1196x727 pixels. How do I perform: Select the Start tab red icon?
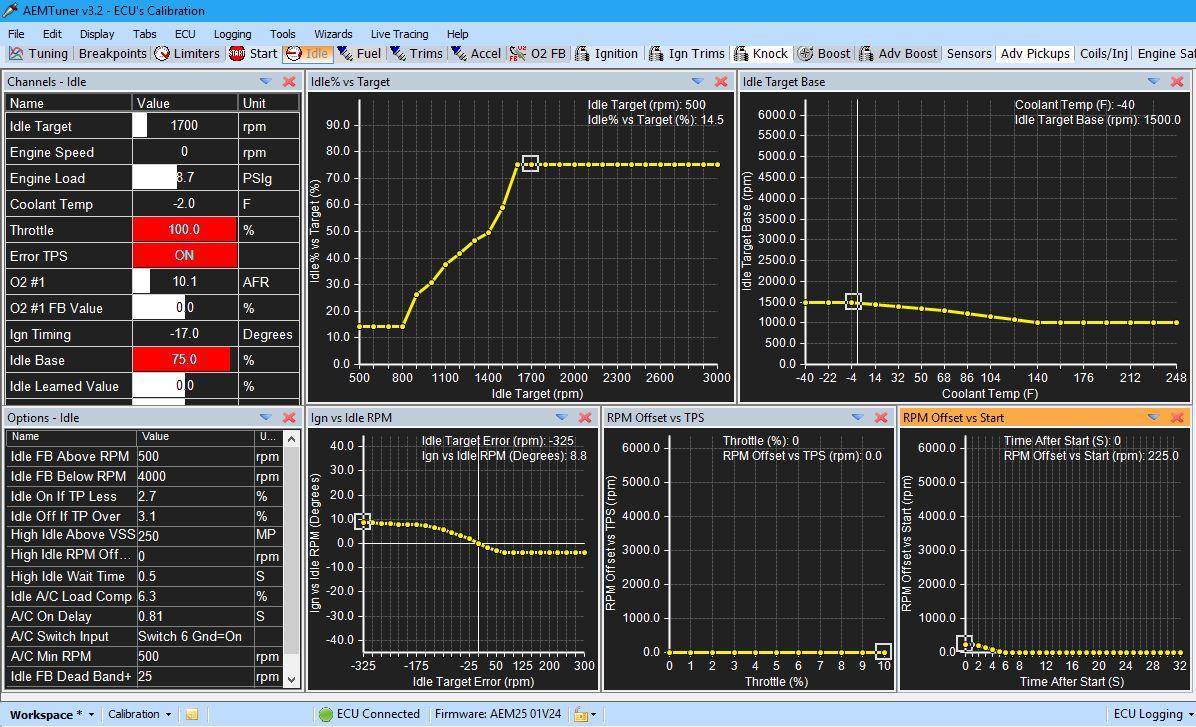(237, 54)
